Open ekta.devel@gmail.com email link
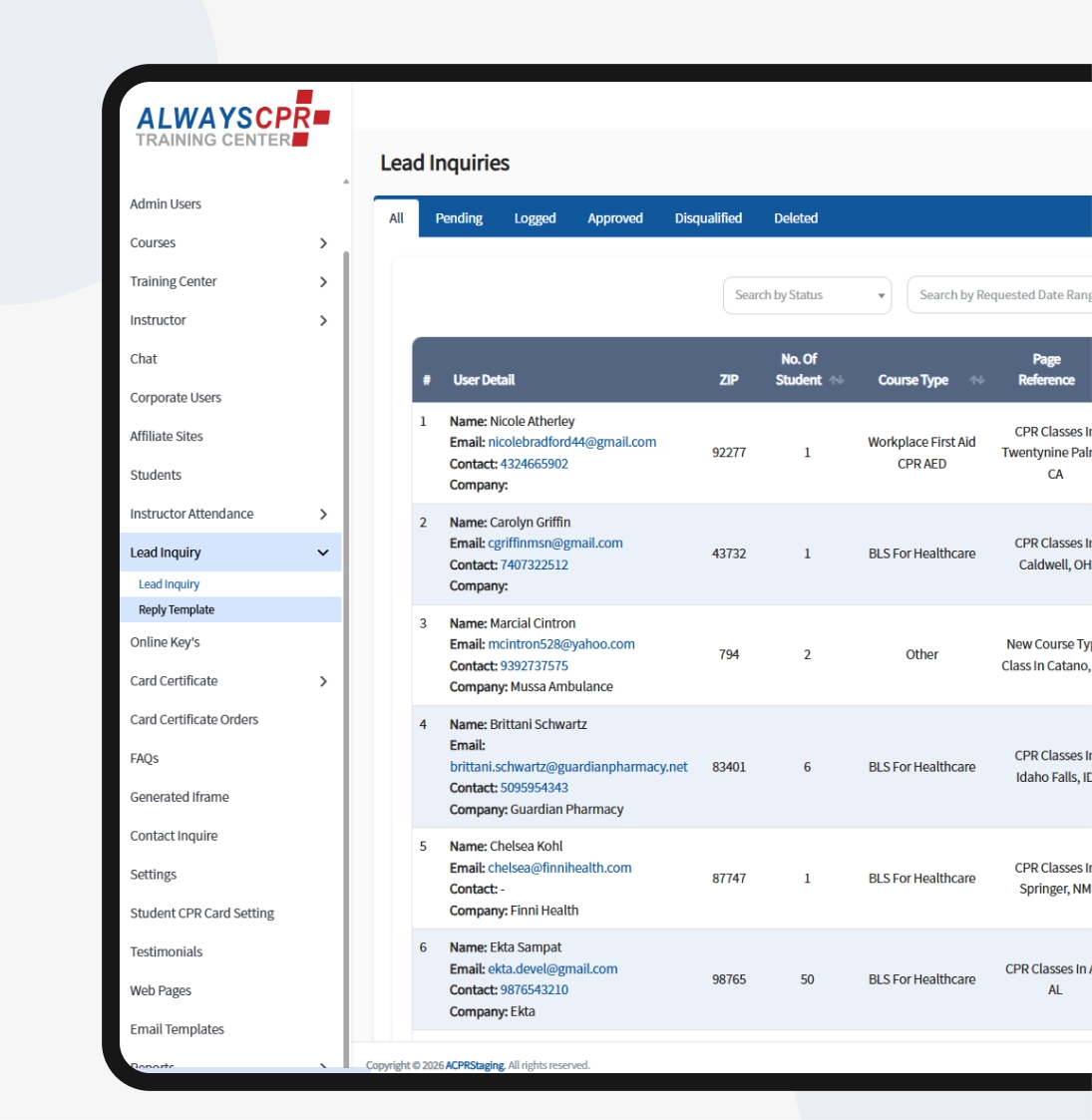This screenshot has width=1092, height=1120. [x=552, y=968]
